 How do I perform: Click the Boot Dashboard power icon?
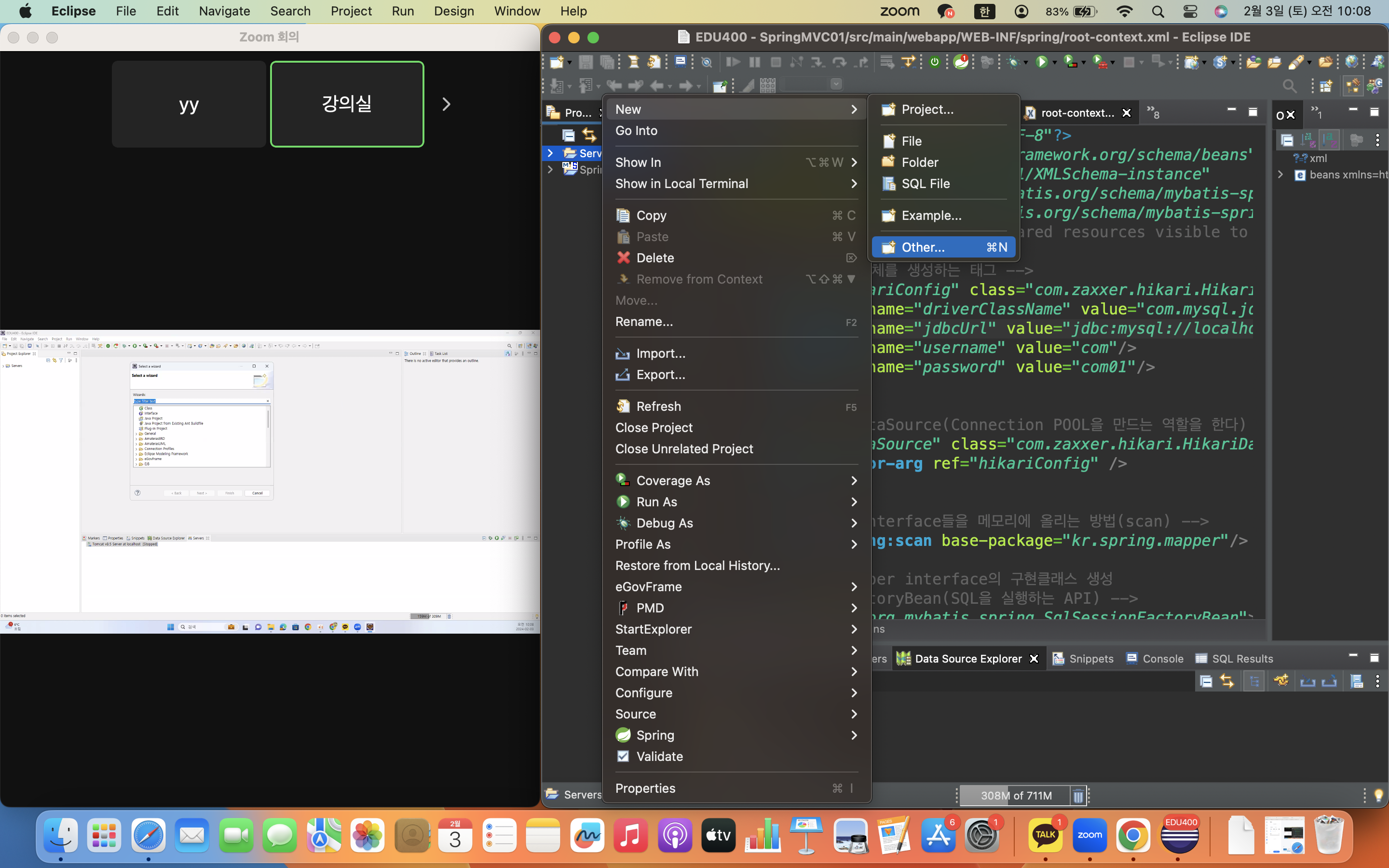934,62
